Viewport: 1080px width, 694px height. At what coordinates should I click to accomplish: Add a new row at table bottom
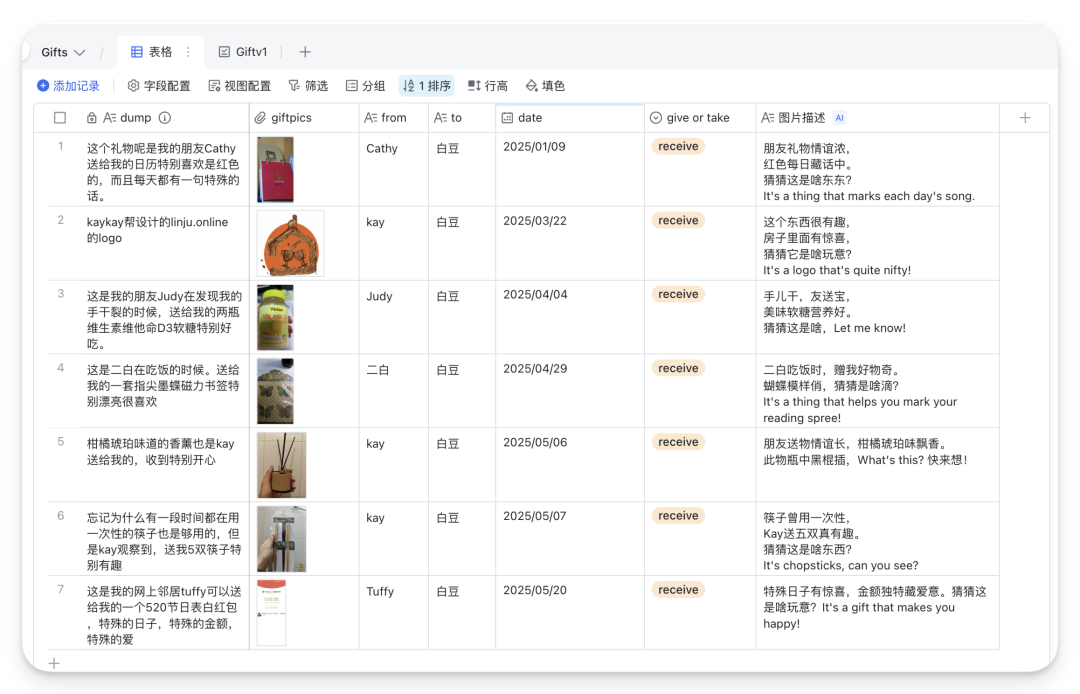click(54, 664)
